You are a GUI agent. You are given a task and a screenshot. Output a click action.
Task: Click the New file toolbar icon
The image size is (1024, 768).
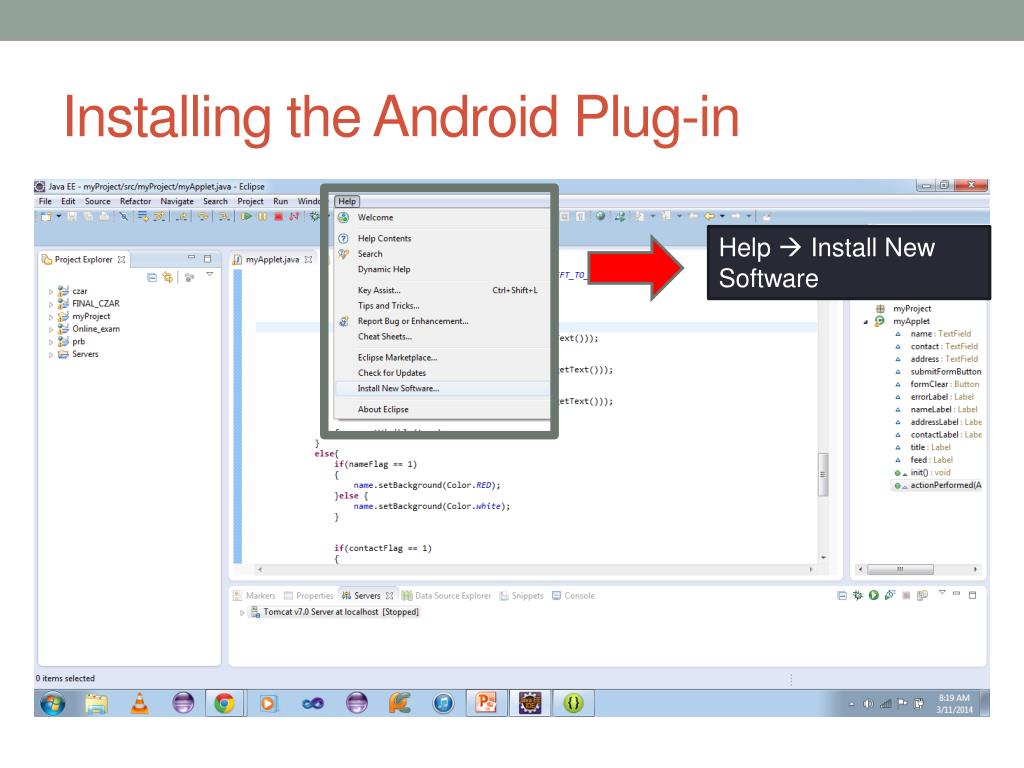click(x=46, y=216)
